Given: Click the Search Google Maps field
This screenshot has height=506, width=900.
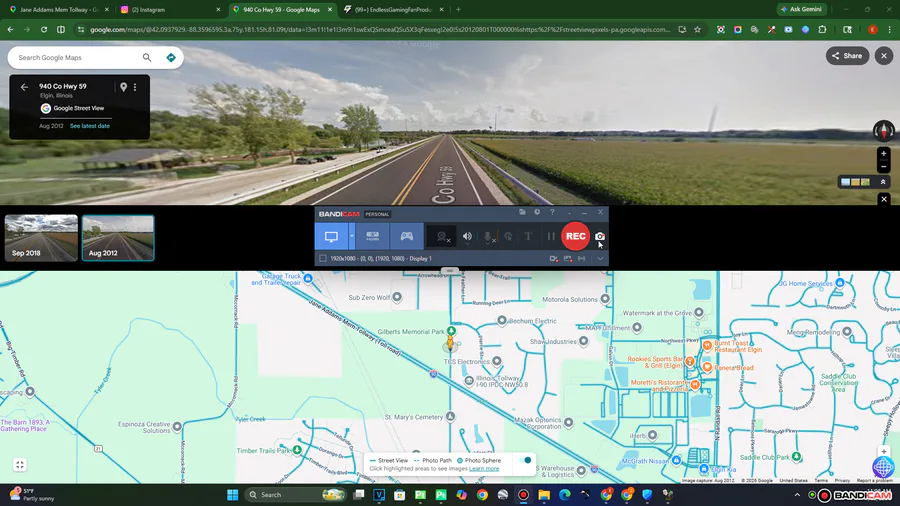Looking at the screenshot, I should point(77,57).
